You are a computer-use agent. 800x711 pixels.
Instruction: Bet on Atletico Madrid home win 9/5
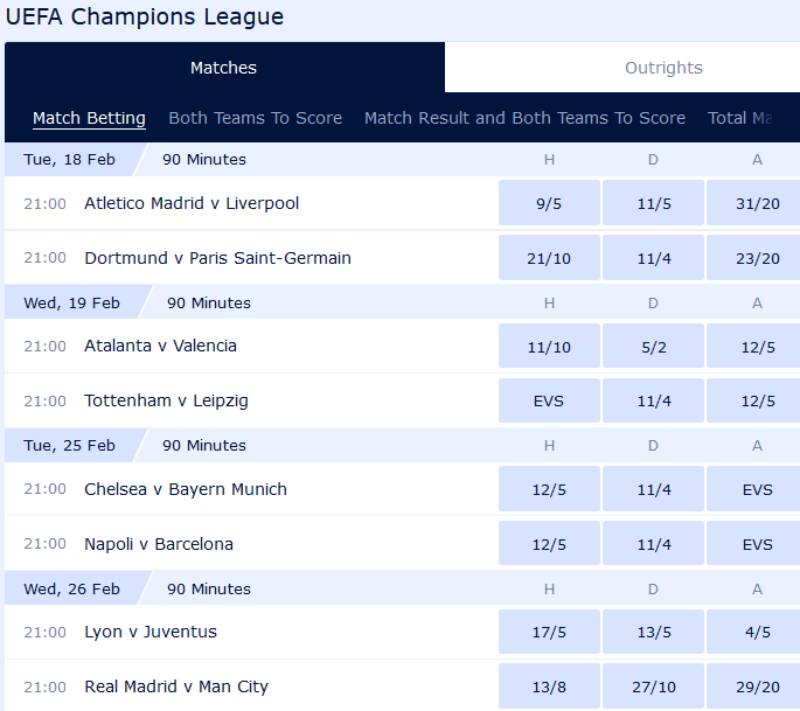[549, 203]
